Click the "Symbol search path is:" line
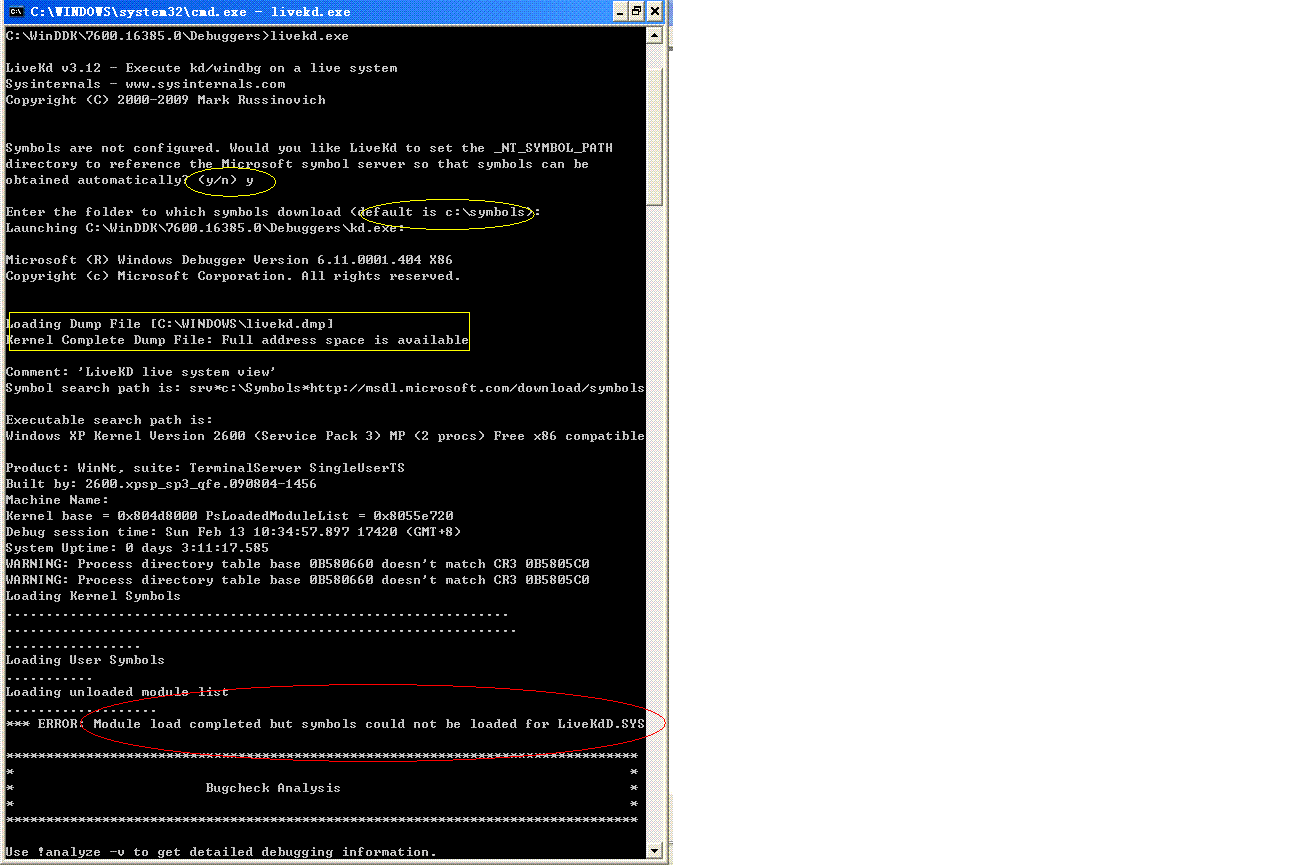The height and width of the screenshot is (865, 1300). [x=326, y=388]
